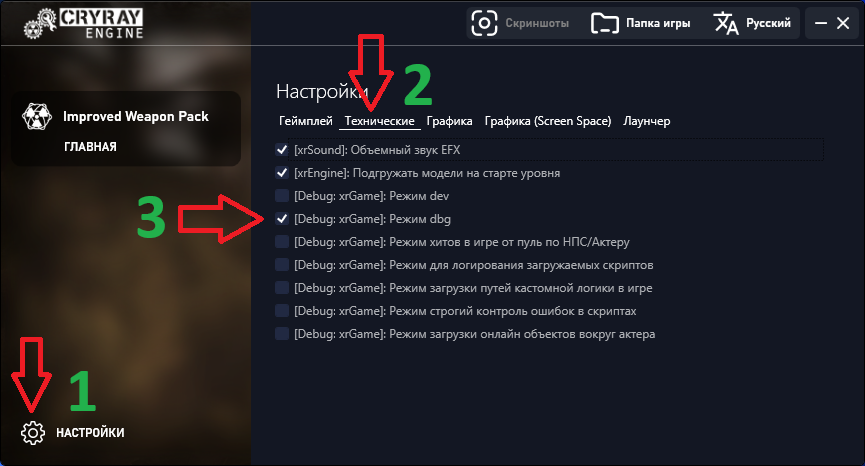This screenshot has width=865, height=466.
Task: Click the CryRay Engine logo
Action: pos(84,24)
